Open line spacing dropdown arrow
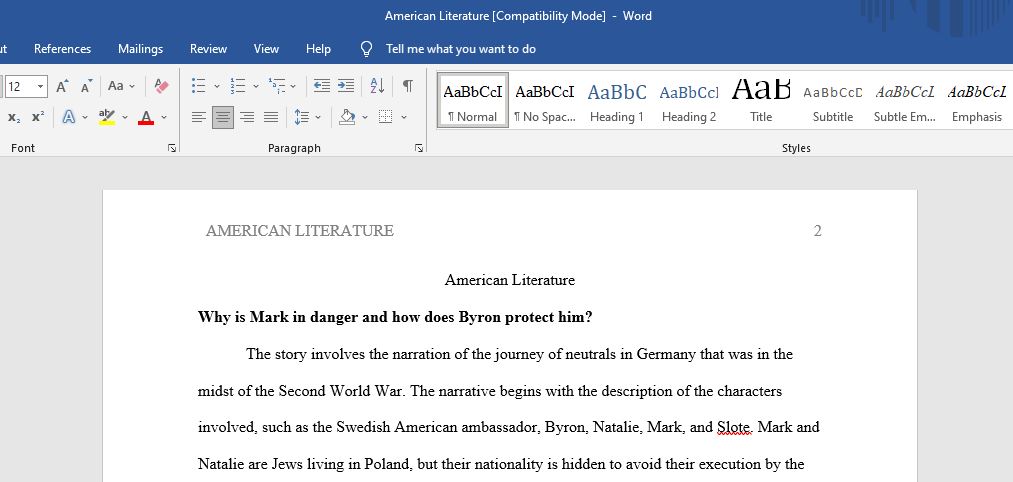Viewport: 1013px width, 482px height. 318,118
